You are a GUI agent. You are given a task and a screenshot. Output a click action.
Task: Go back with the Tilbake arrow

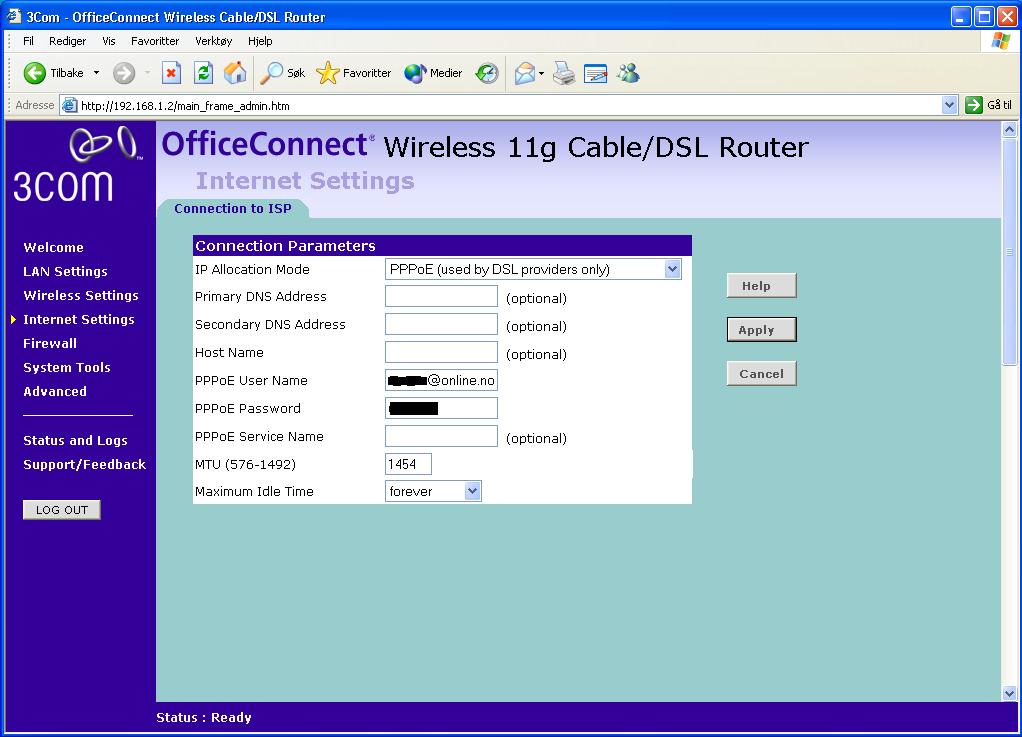click(x=53, y=73)
